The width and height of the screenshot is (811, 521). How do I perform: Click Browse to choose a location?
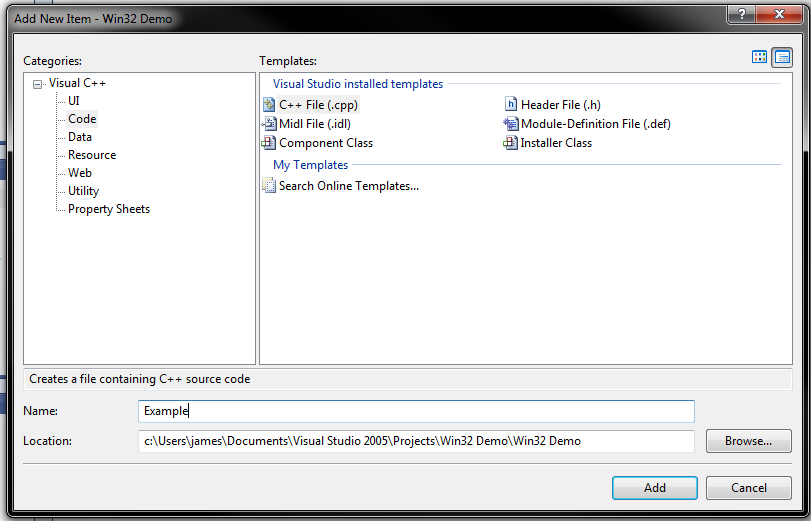pyautogui.click(x=748, y=441)
